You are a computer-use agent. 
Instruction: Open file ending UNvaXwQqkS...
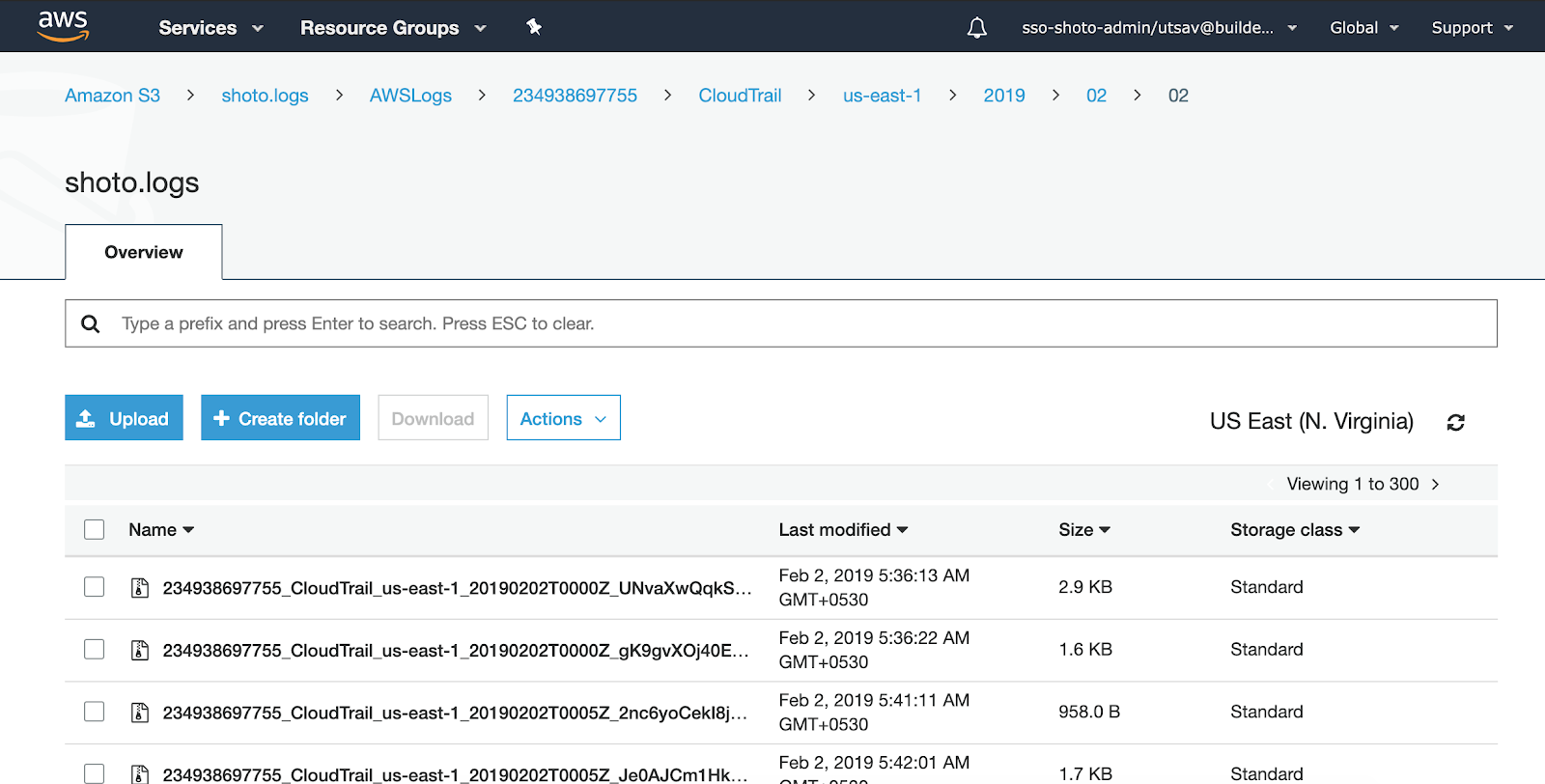[x=457, y=588]
